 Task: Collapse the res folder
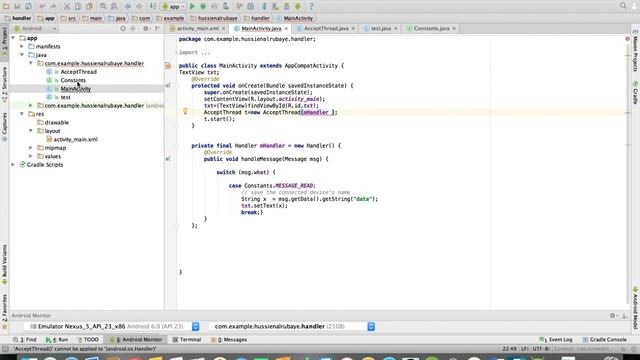[22, 114]
